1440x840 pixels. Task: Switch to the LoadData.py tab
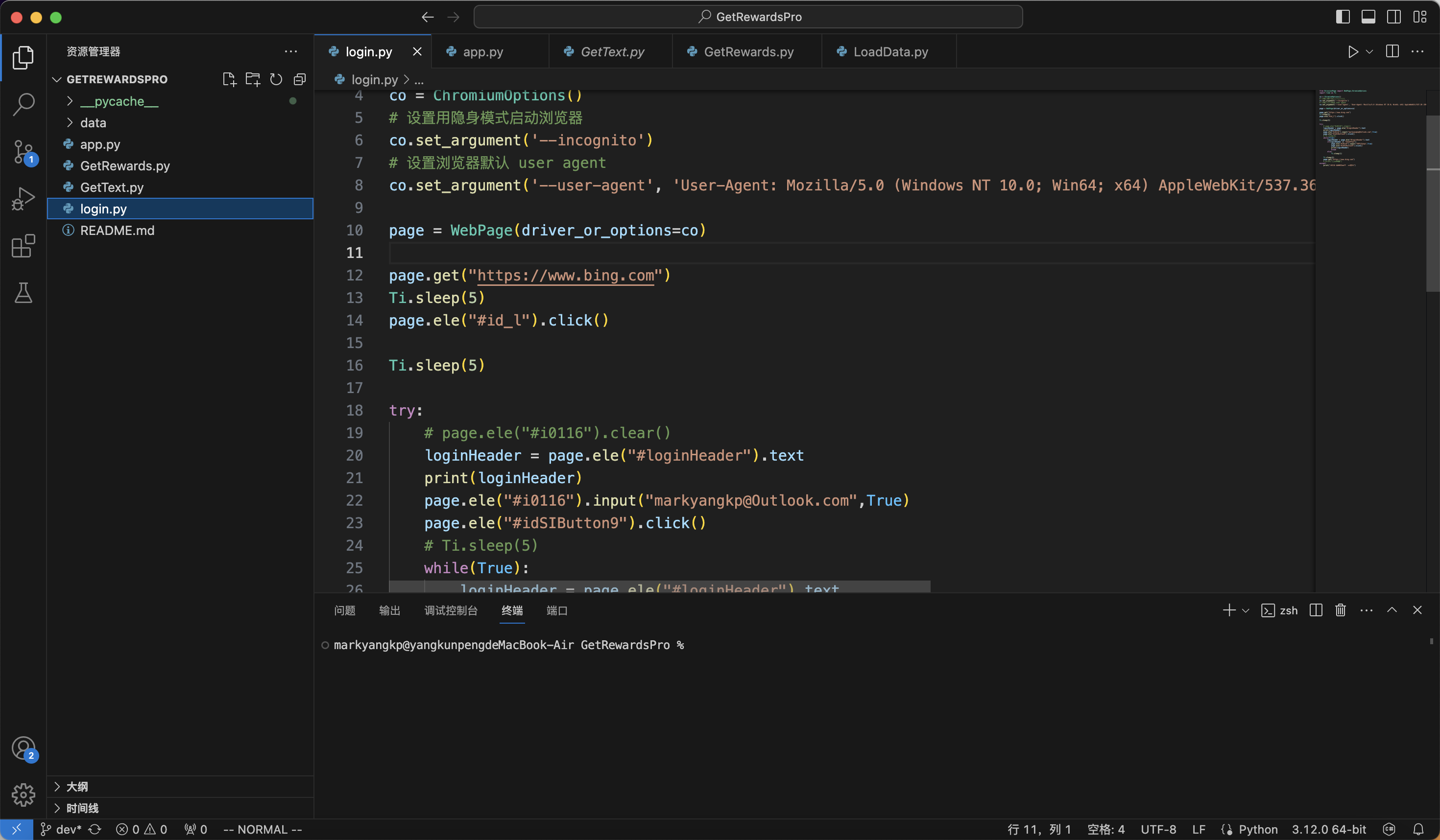888,51
